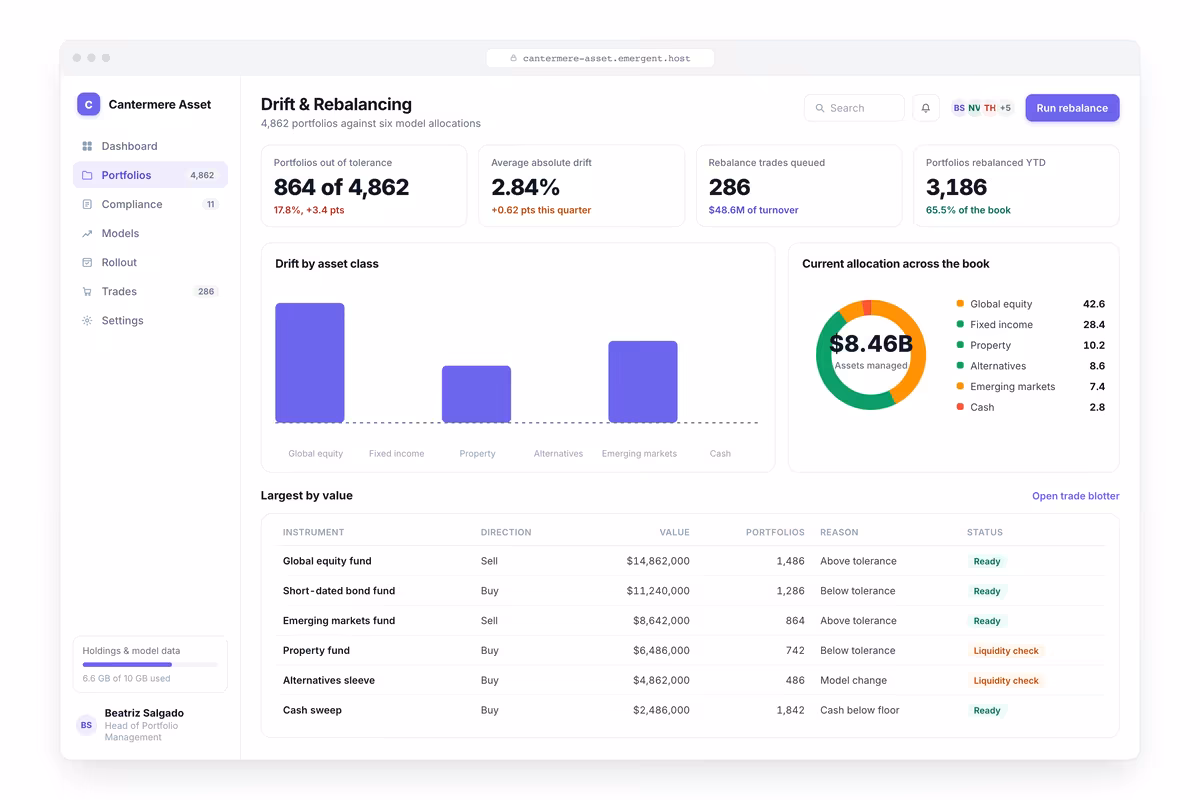Click the VALUE column header

point(674,533)
